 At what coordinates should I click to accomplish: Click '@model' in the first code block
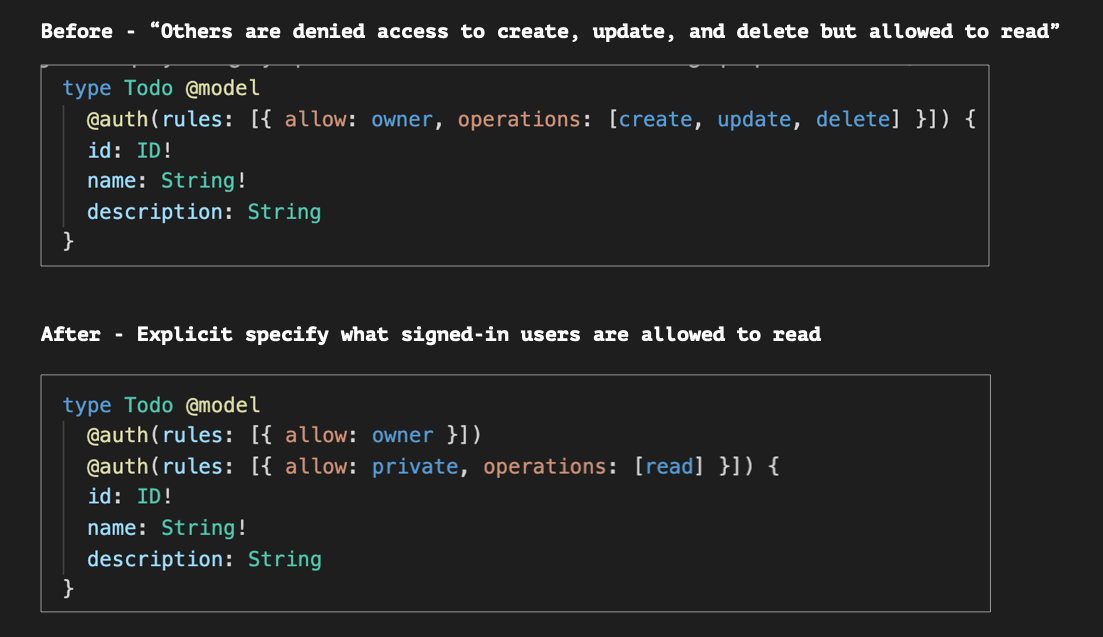pos(222,88)
